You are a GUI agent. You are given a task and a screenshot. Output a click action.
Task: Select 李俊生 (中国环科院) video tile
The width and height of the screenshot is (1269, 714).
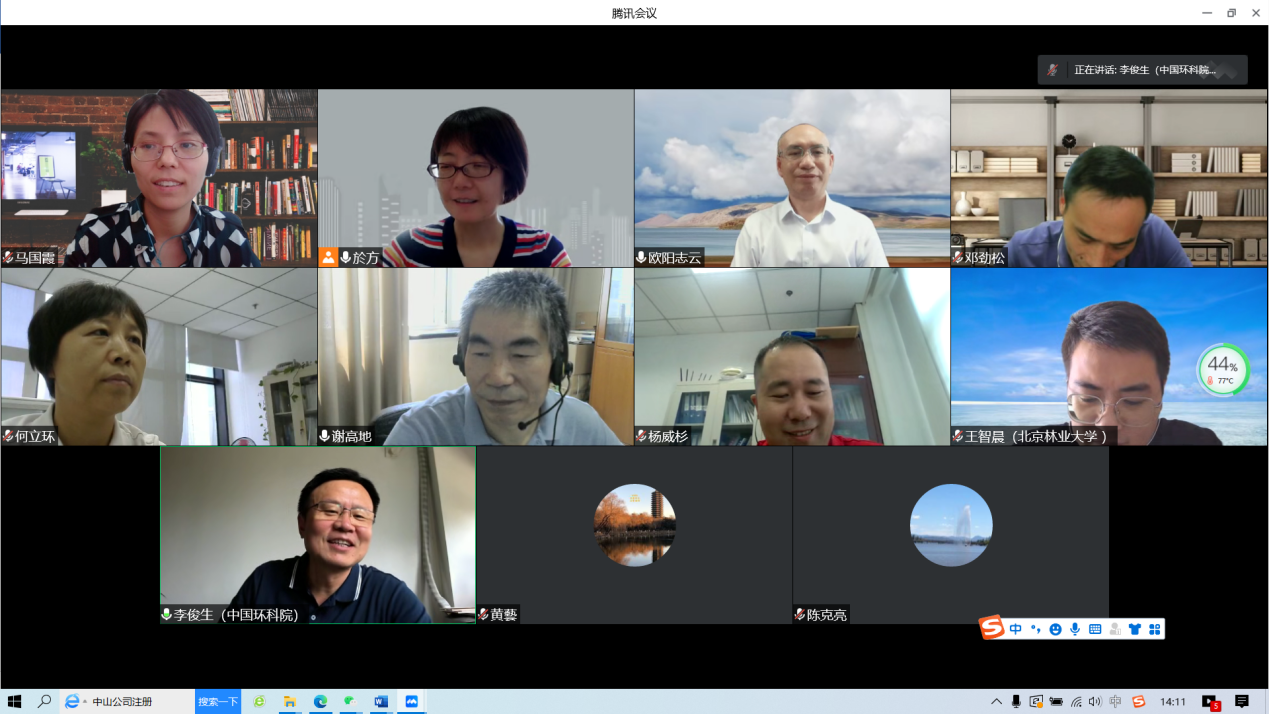tap(318, 535)
